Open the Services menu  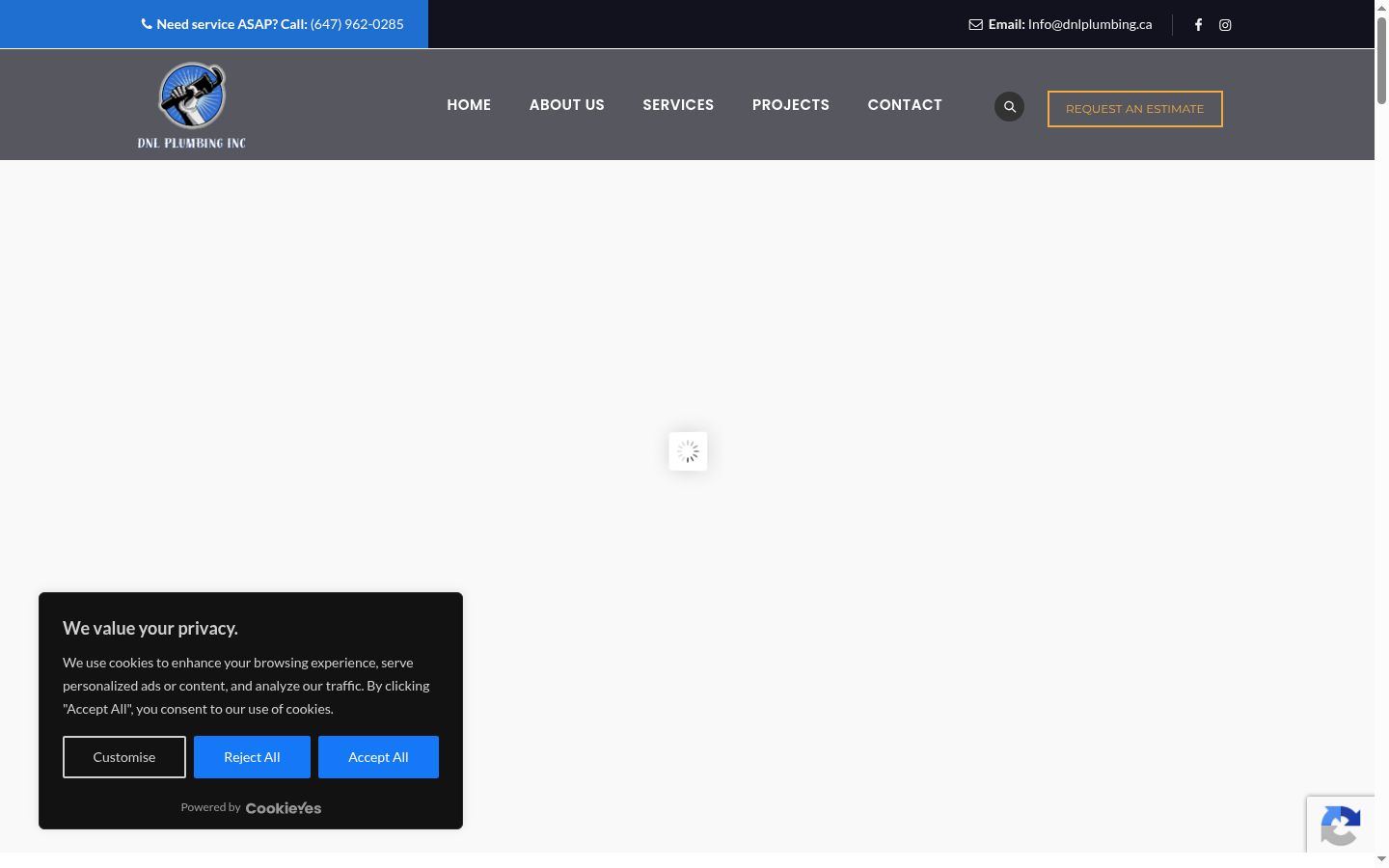(x=678, y=105)
